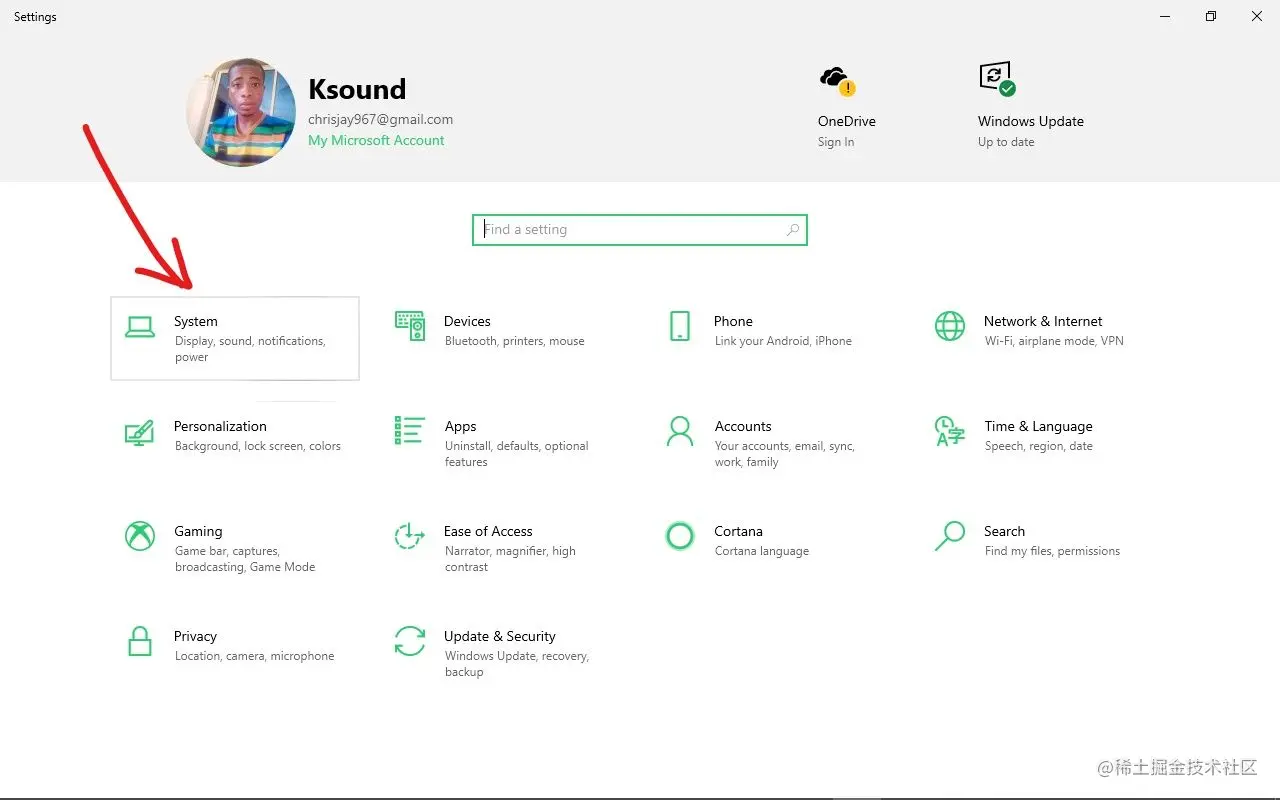Click the 'Up to date' status text

click(x=1006, y=142)
